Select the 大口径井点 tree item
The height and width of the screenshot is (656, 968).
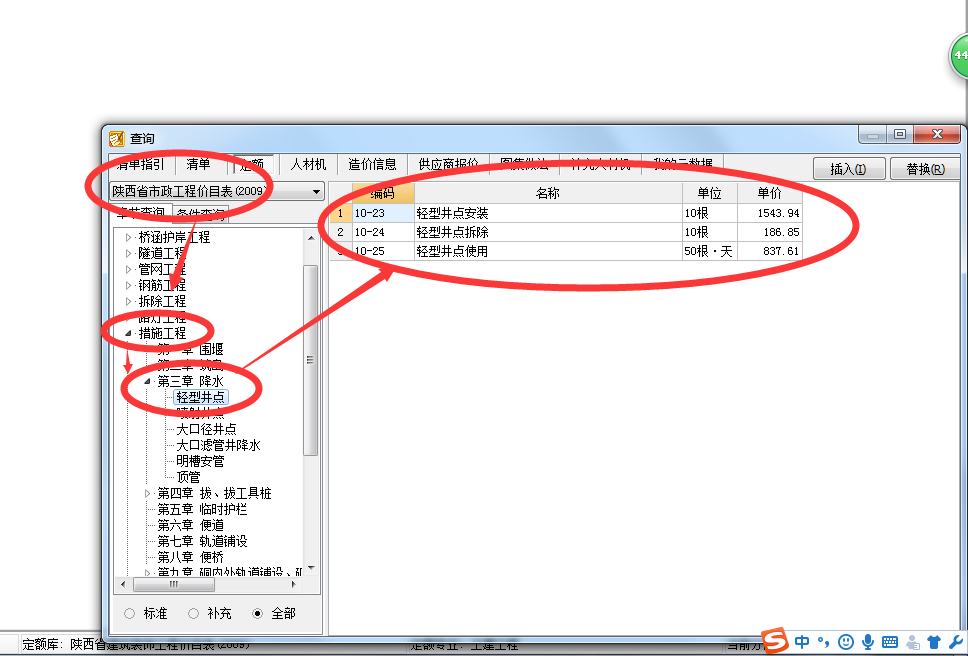click(x=206, y=429)
